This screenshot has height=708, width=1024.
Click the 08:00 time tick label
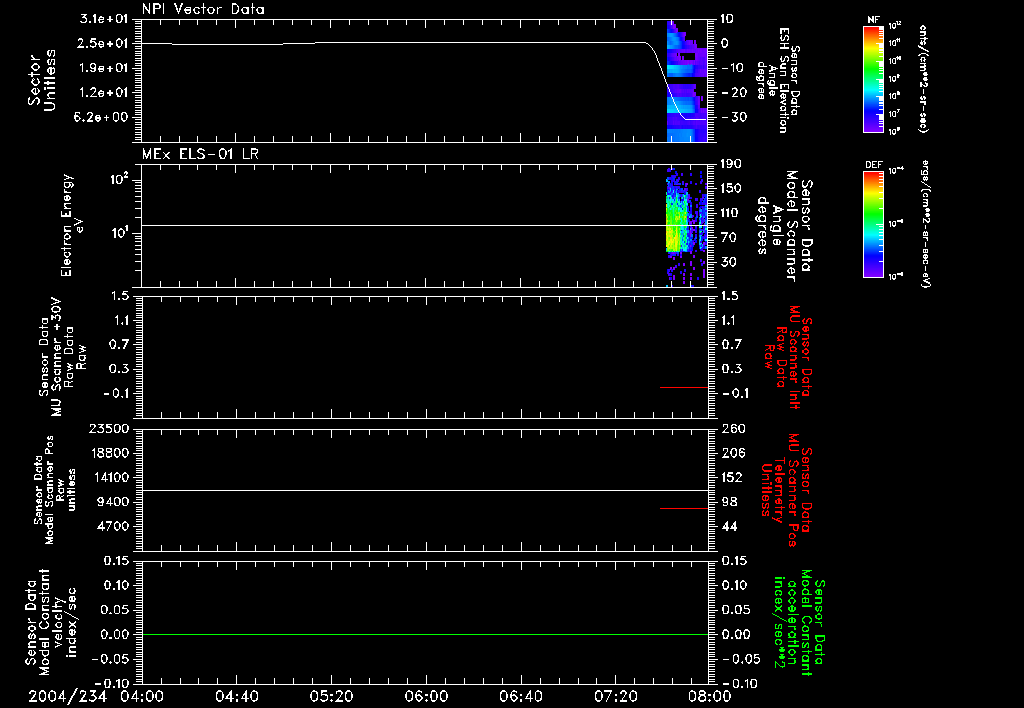[709, 696]
